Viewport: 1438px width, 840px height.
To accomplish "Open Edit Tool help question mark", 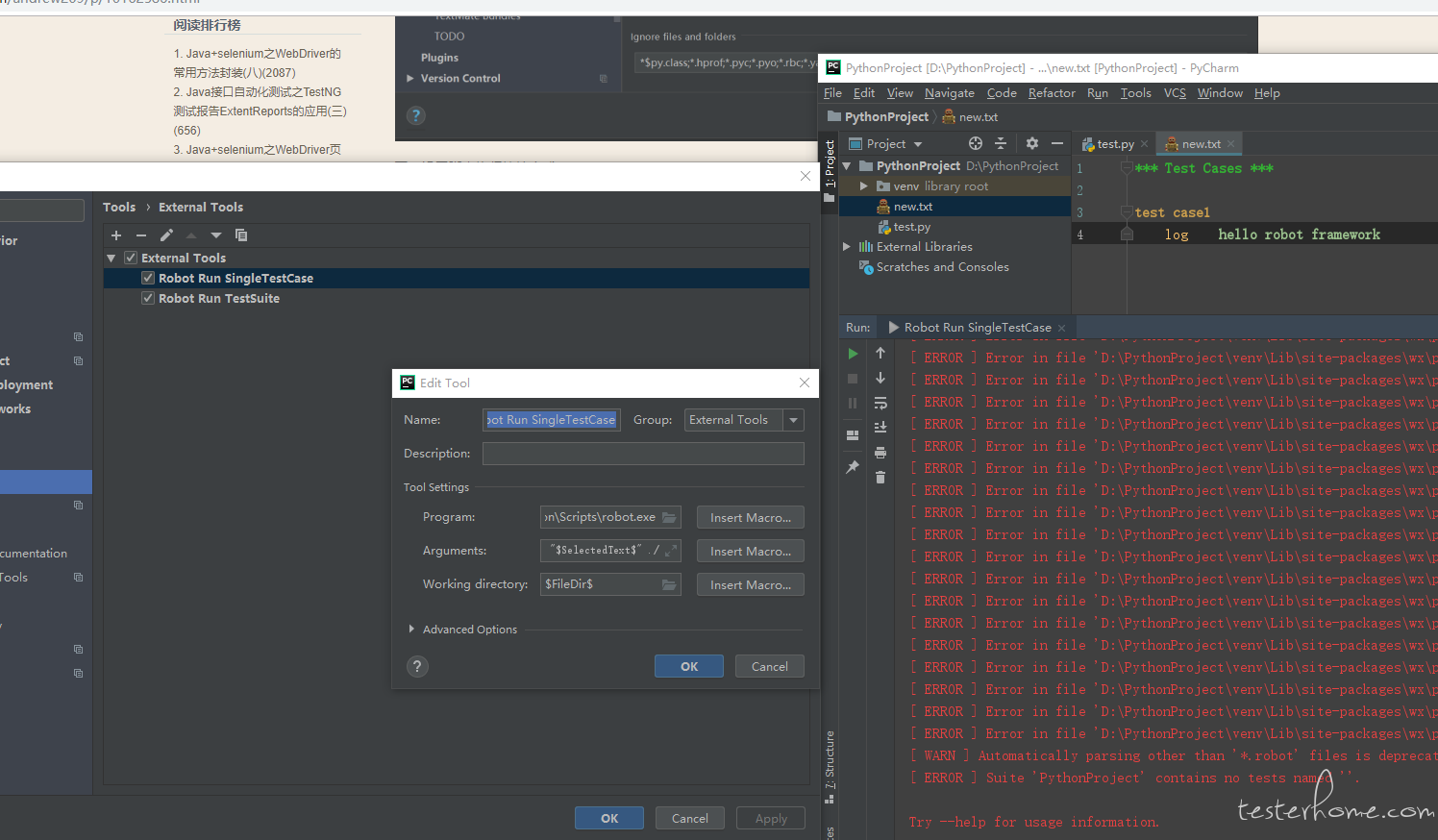I will point(417,666).
